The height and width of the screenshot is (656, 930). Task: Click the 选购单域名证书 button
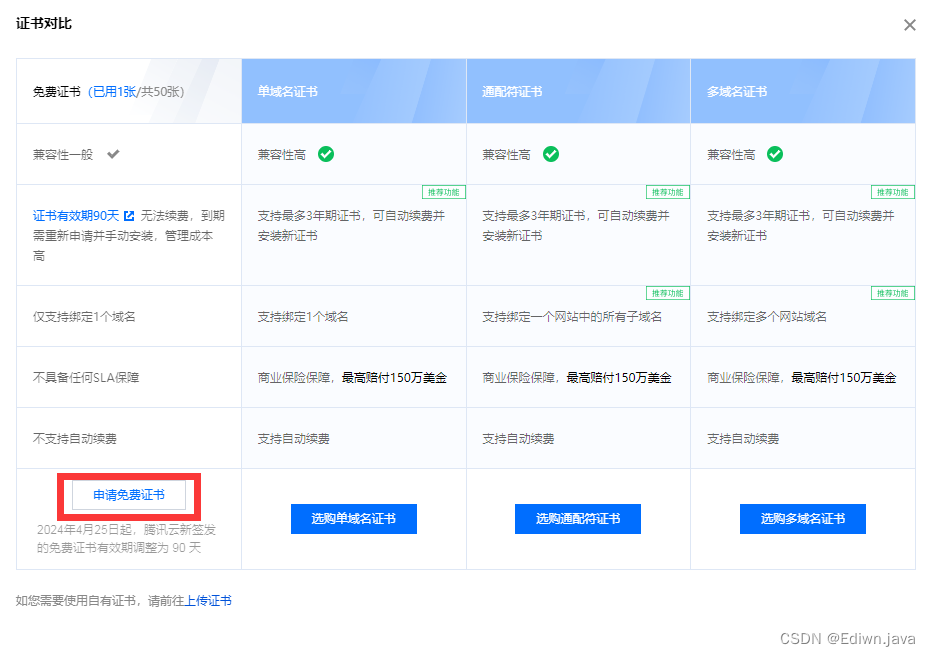tap(353, 519)
